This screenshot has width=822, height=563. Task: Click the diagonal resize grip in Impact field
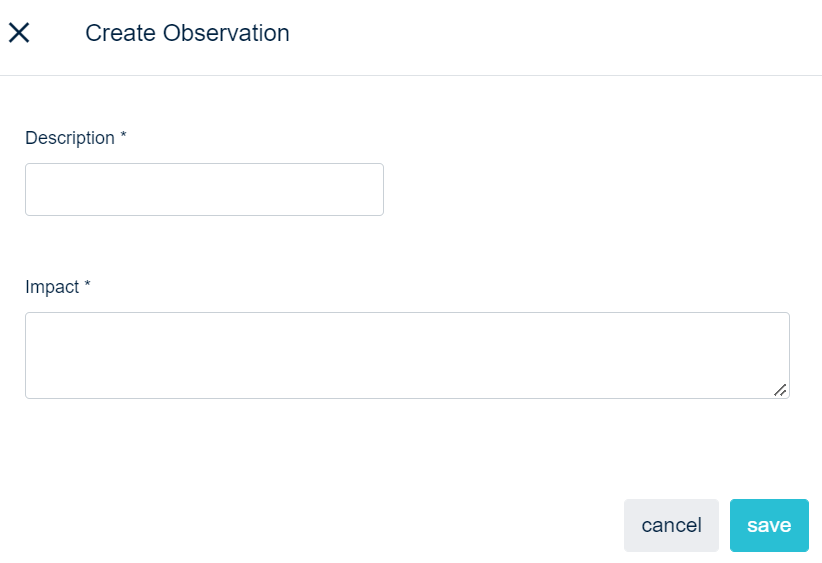(x=780, y=390)
